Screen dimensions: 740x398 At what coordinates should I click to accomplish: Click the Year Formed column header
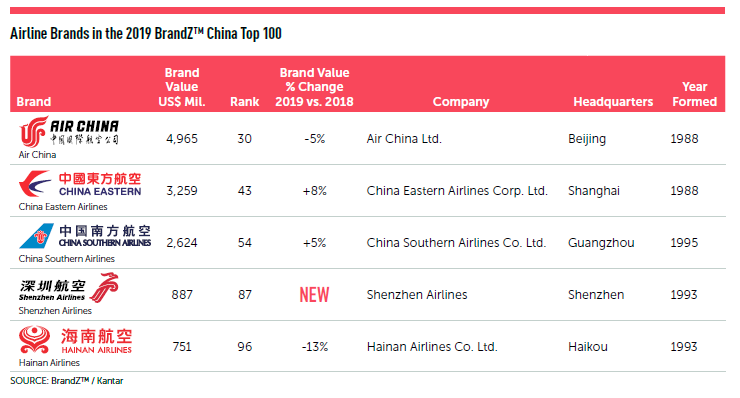pos(694,94)
